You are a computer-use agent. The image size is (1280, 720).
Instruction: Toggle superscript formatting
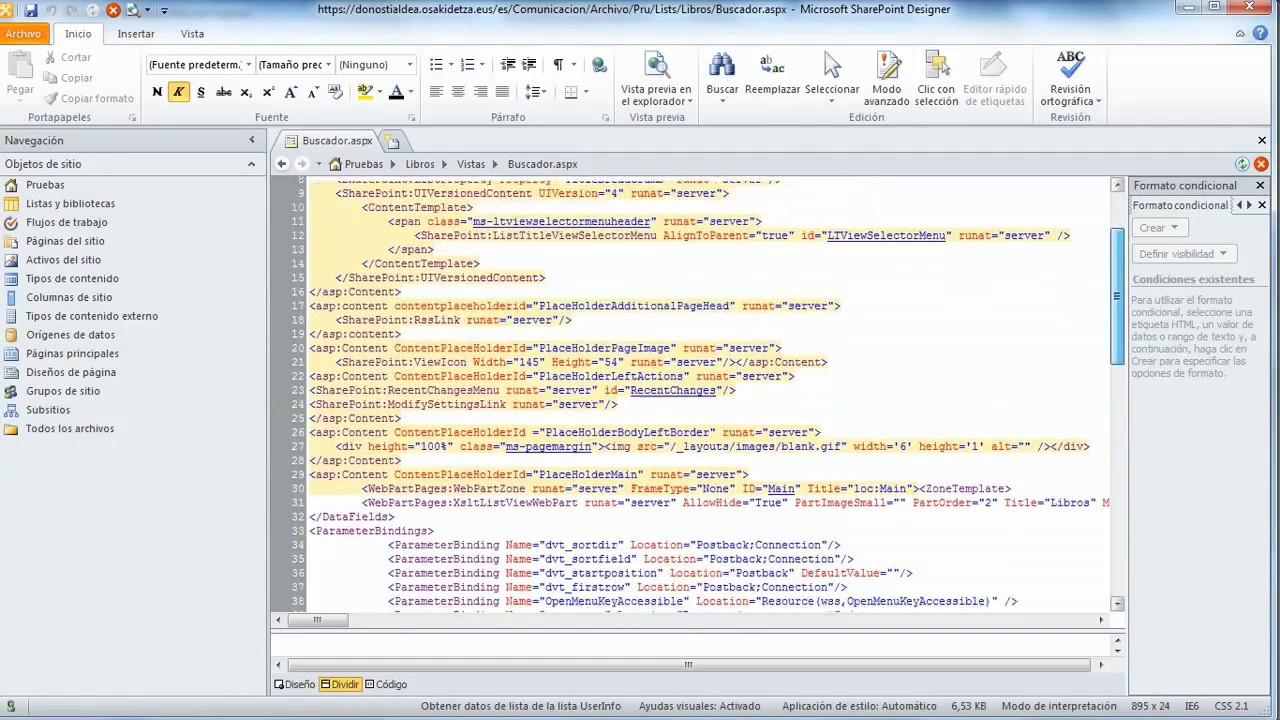click(268, 92)
